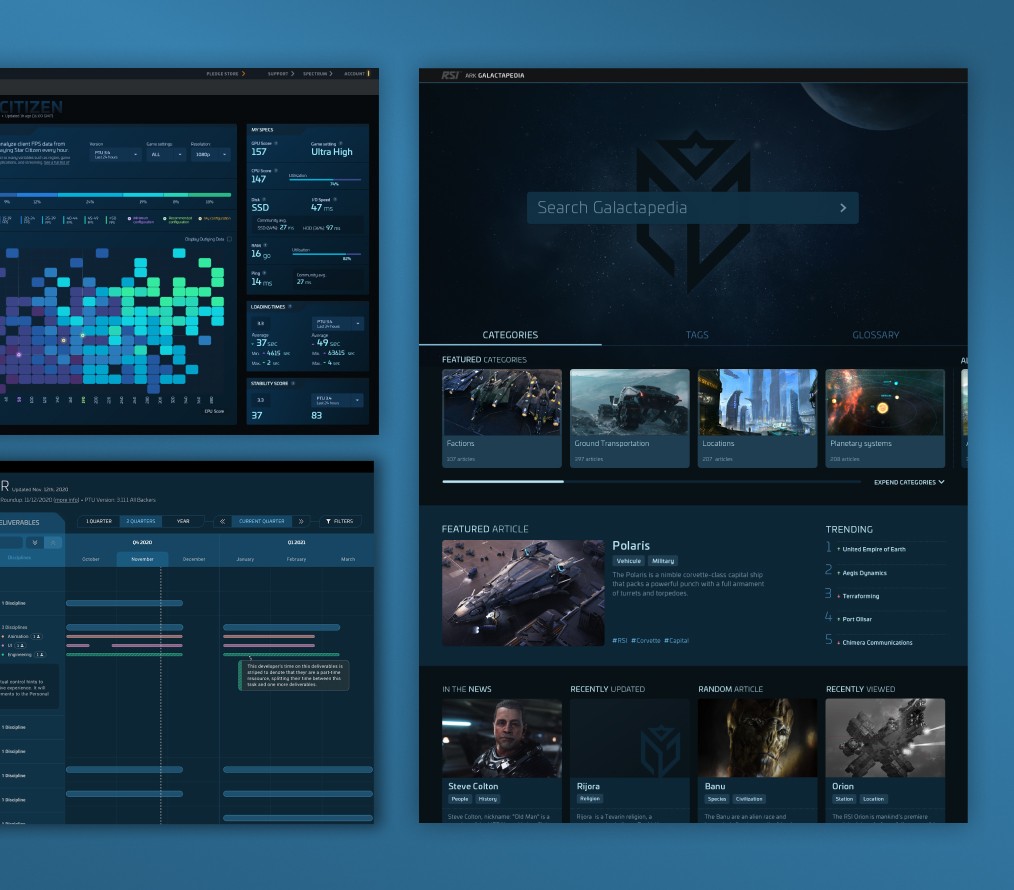Click the info icon beside Stability Score
Viewport: 1014px width, 890px height.
(293, 384)
